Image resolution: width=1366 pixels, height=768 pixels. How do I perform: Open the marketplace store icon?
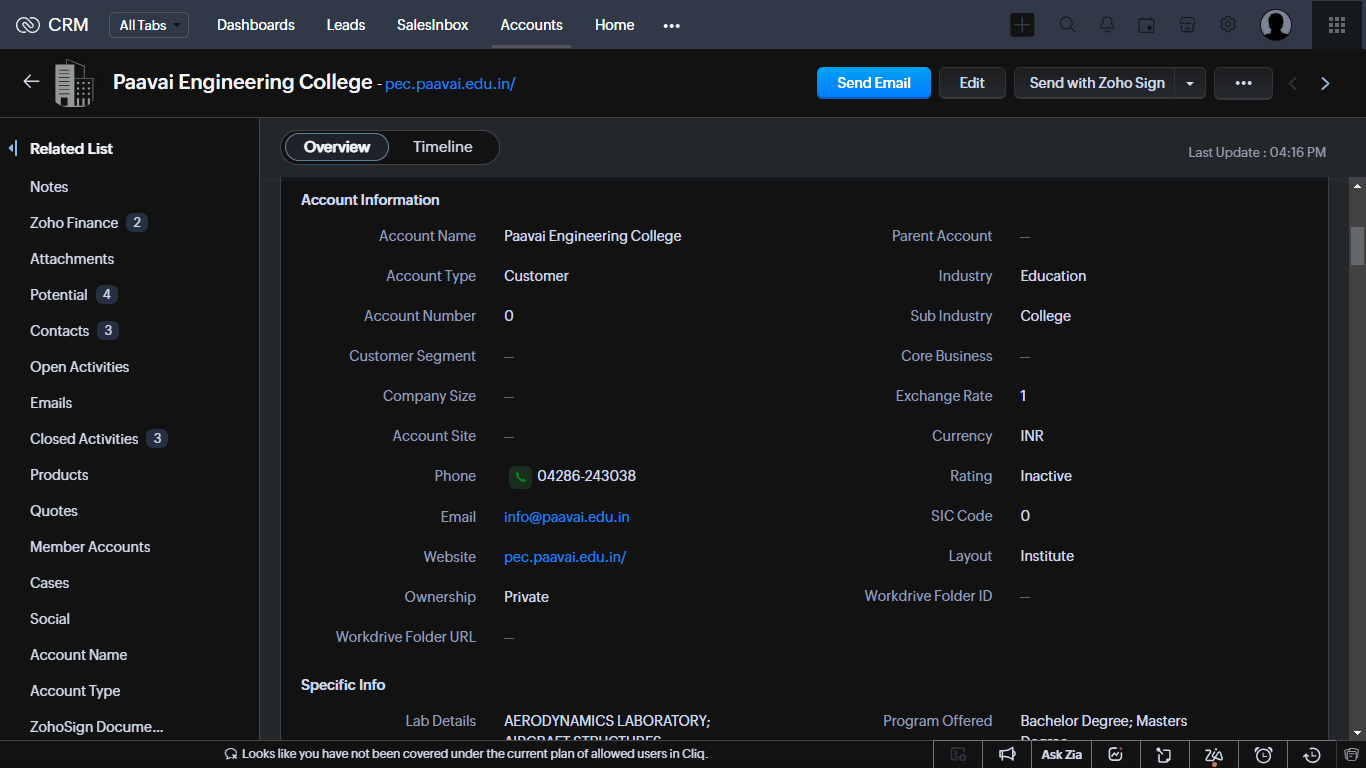click(x=1187, y=25)
